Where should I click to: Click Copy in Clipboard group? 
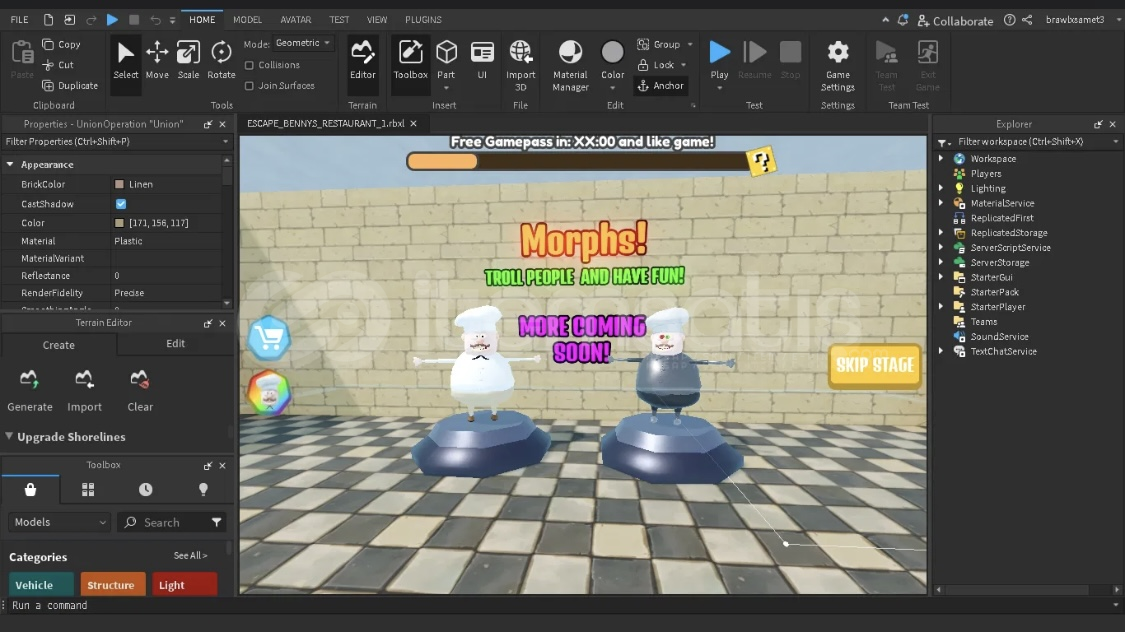click(62, 44)
